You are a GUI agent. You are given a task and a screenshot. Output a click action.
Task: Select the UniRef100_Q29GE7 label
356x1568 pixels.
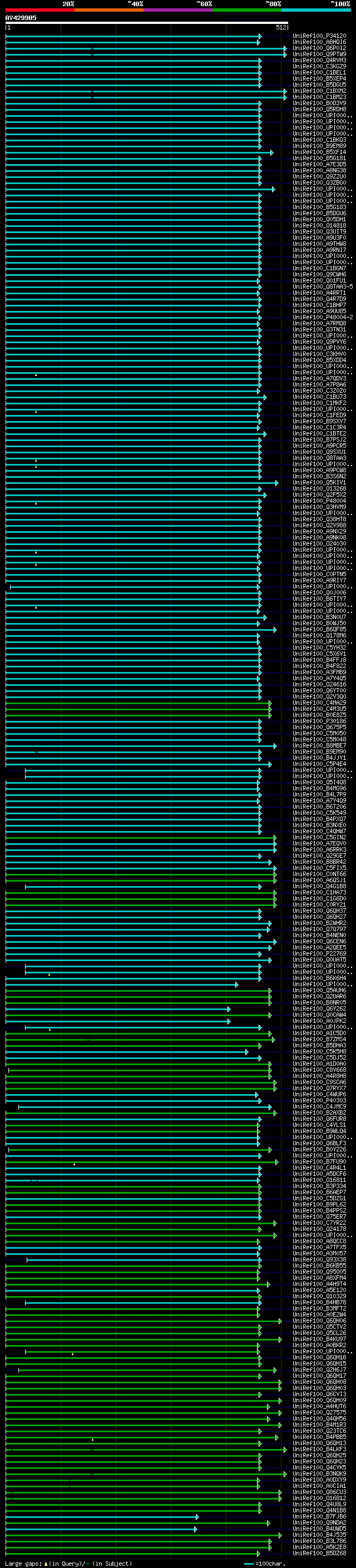coord(319,855)
